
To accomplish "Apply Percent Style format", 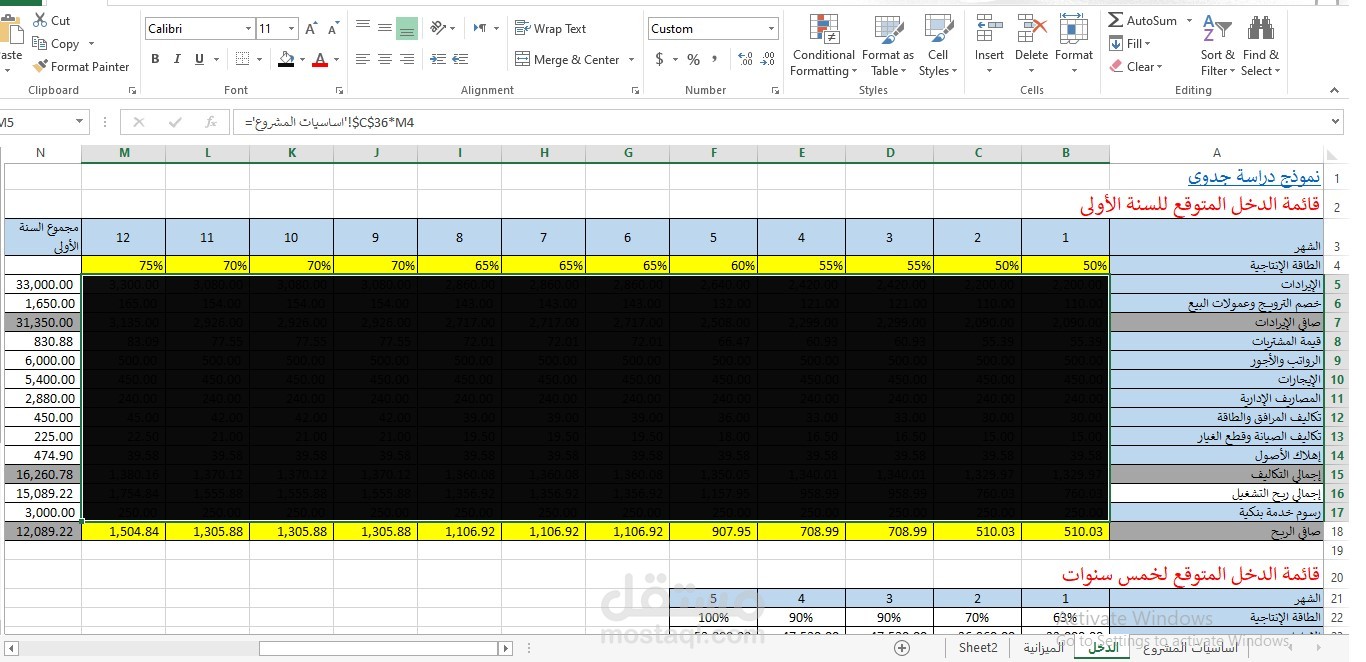I will point(693,60).
